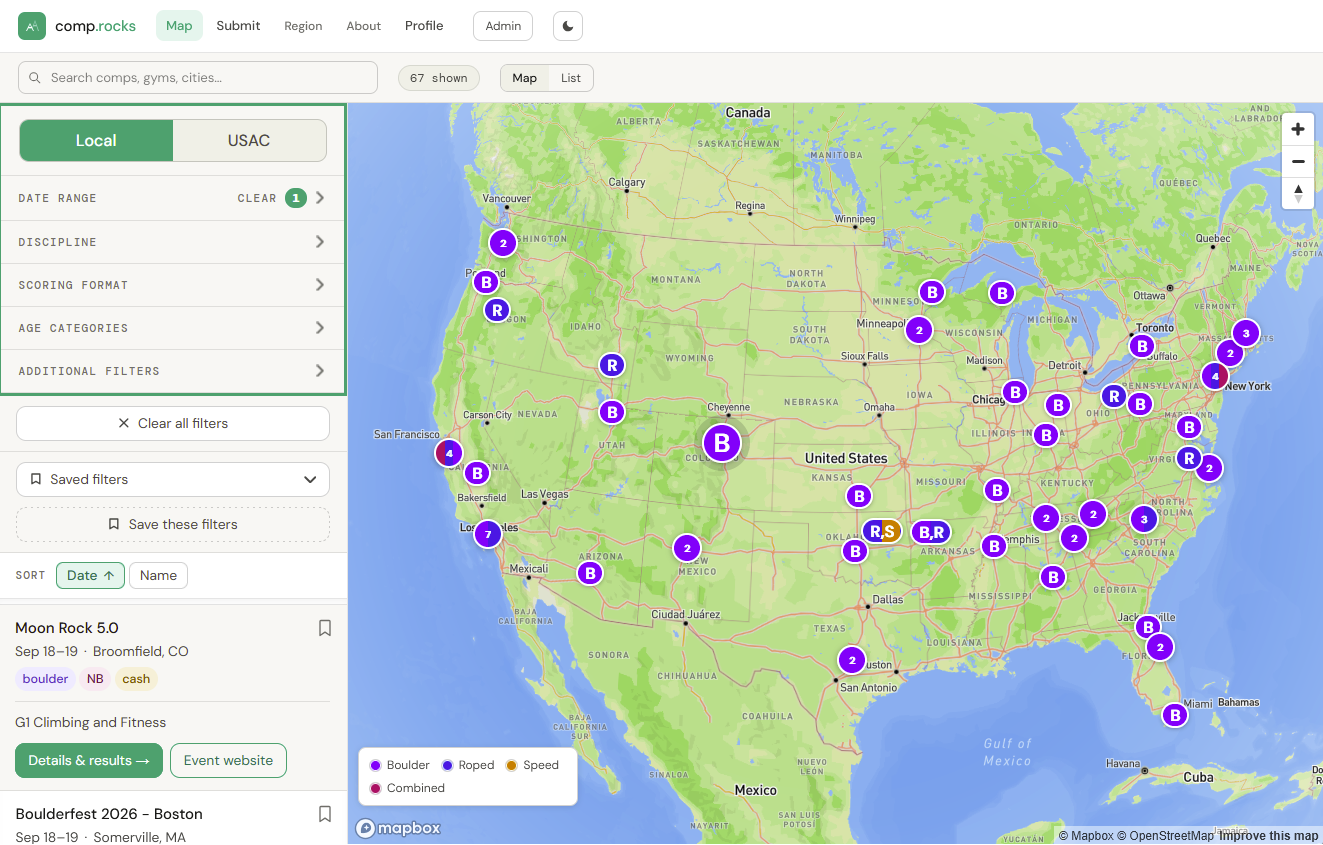Click the B marker near Miami
The width and height of the screenshot is (1323, 845).
1175,715
